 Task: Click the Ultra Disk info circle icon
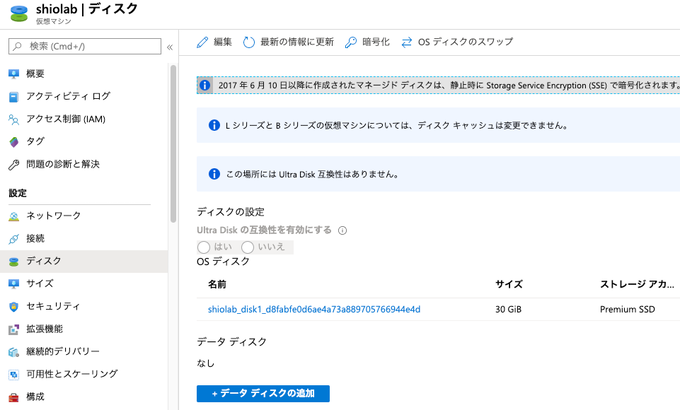pos(343,230)
